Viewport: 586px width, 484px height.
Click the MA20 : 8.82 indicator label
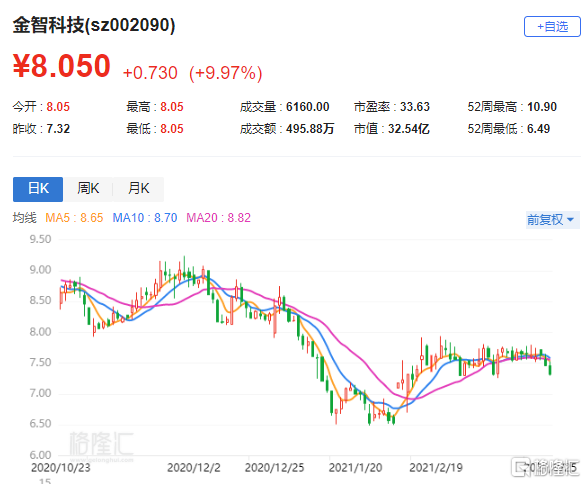coord(218,218)
